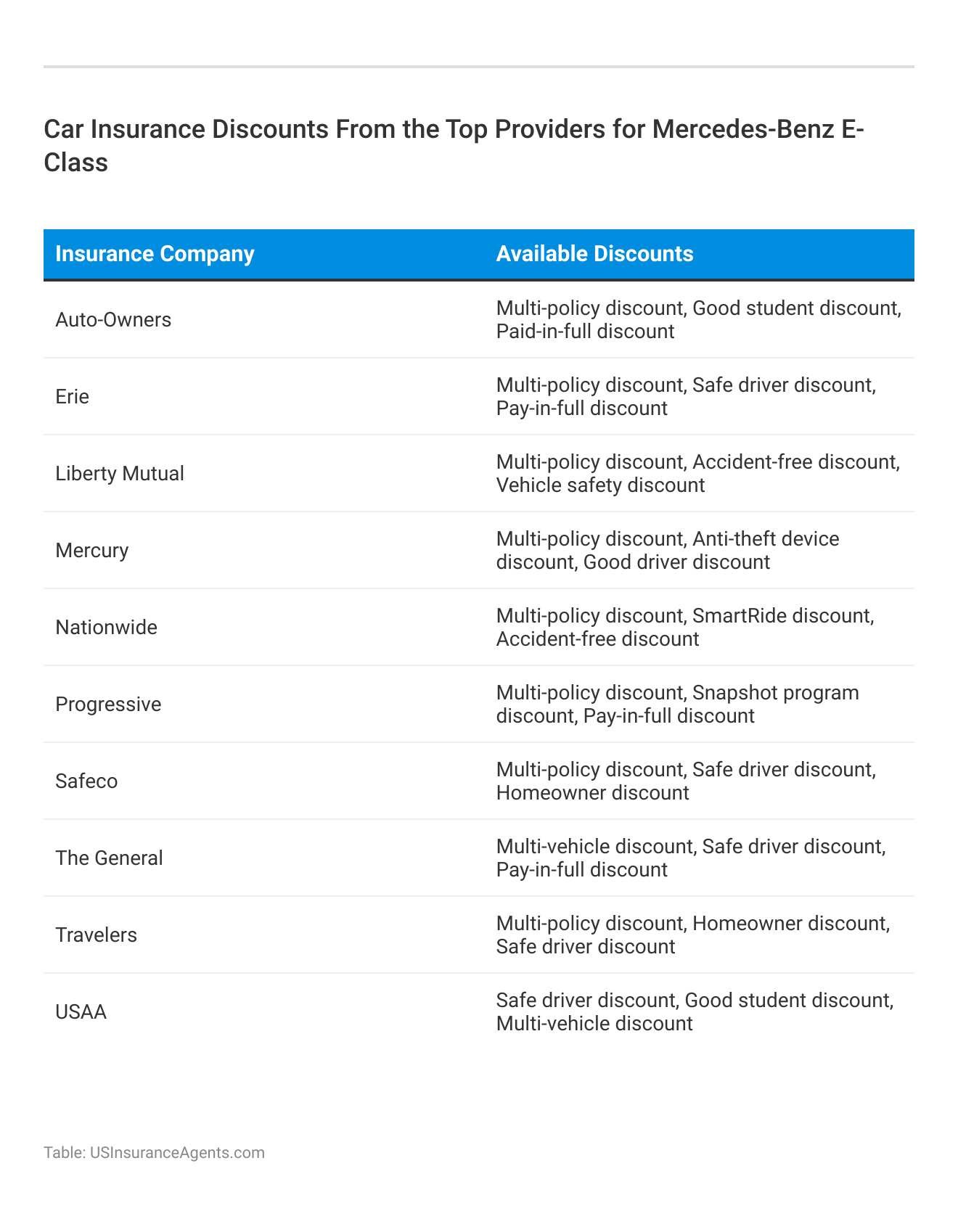958x1232 pixels.
Task: Select The General company cell
Action: coord(109,858)
